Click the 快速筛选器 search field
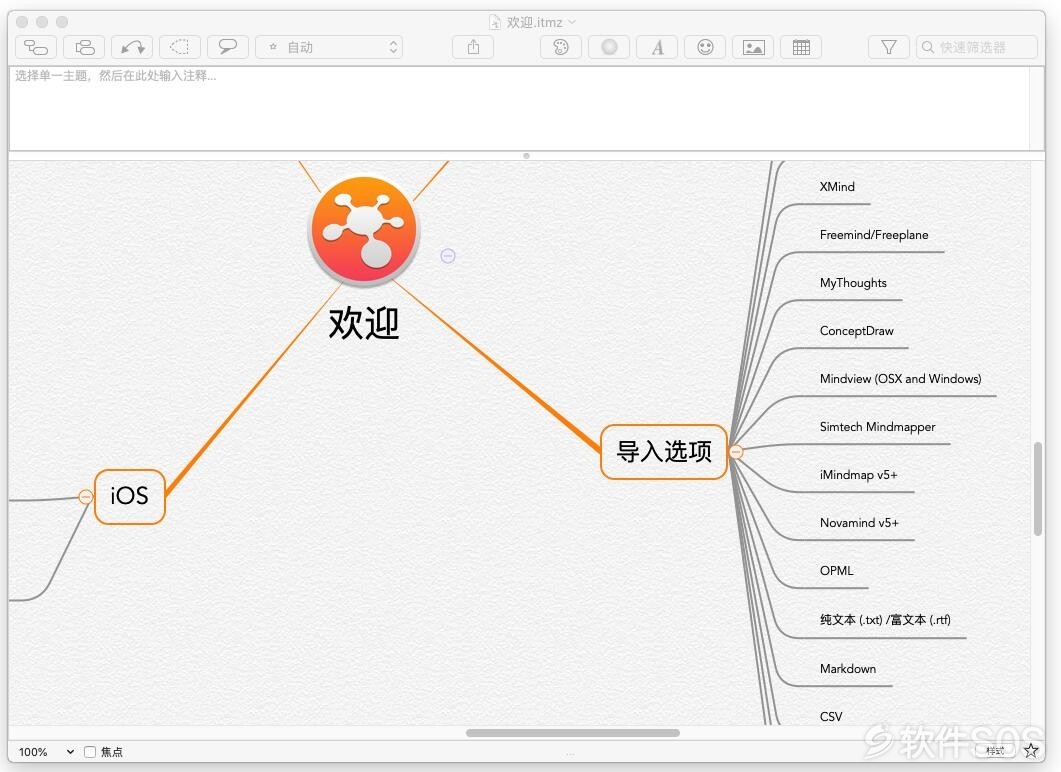Screen dimensions: 1061x772 pyautogui.click(x=976, y=47)
